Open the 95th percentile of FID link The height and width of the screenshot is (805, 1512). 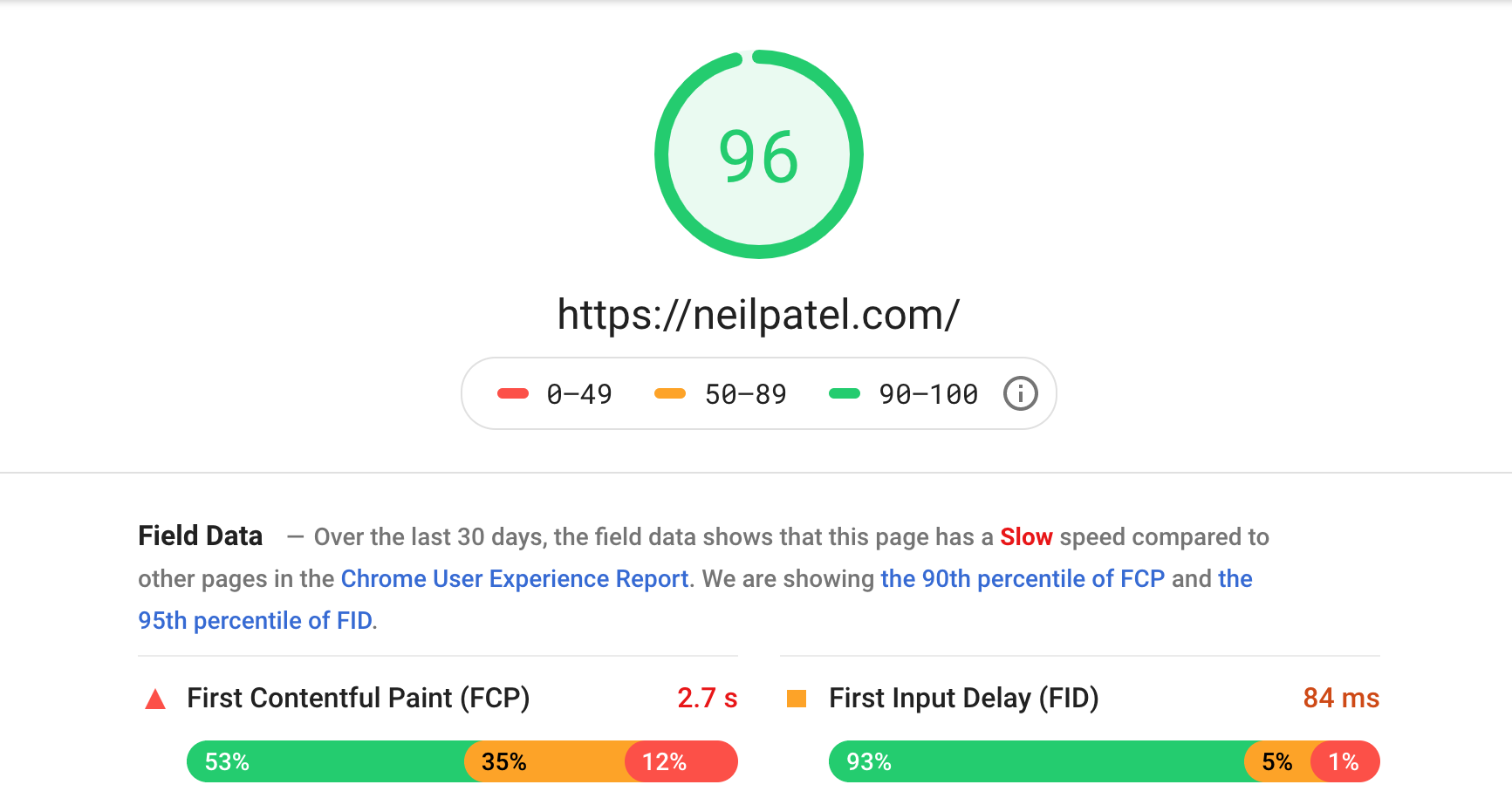click(256, 620)
